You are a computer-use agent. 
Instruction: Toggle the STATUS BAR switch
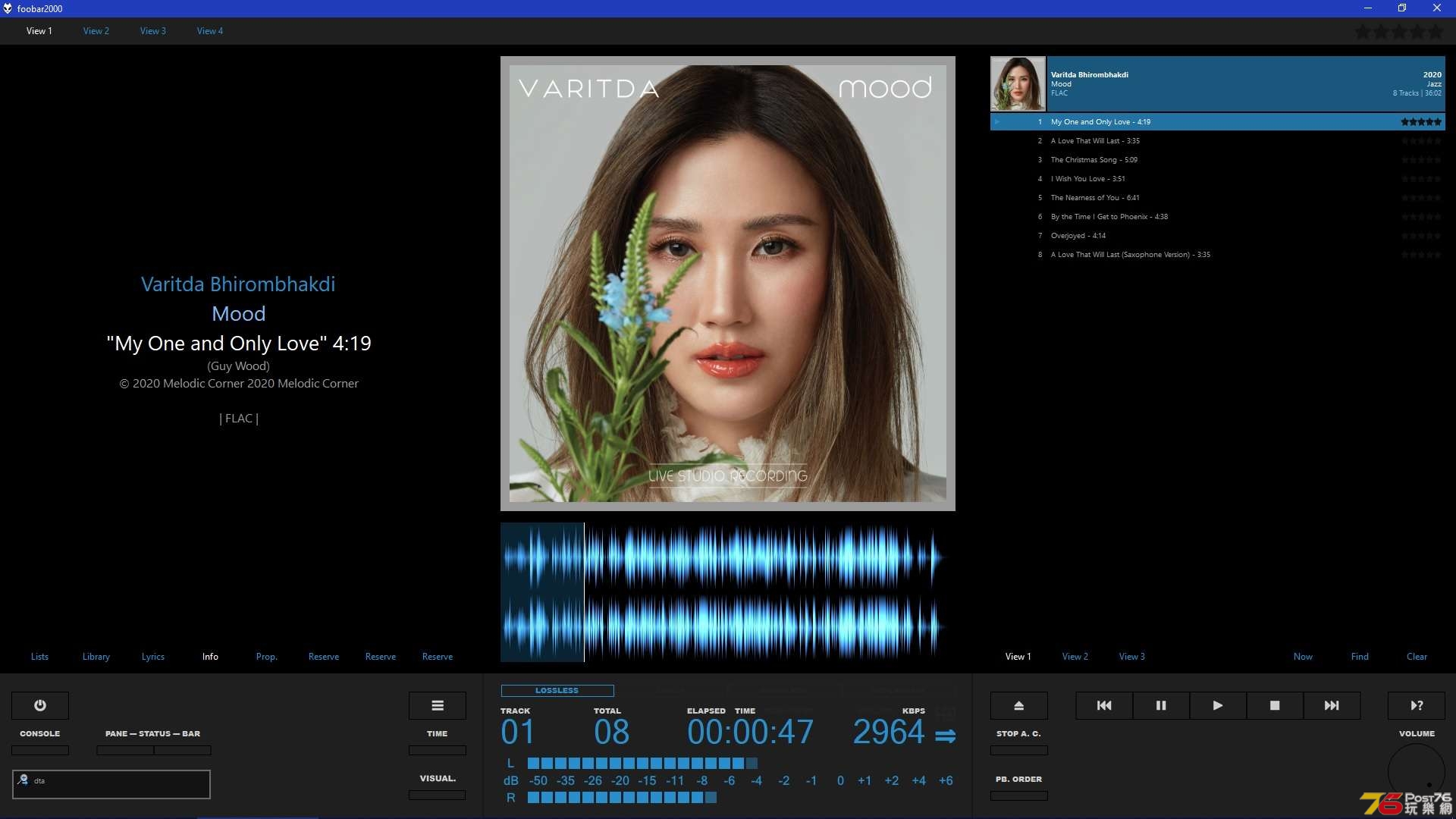pyautogui.click(x=183, y=751)
